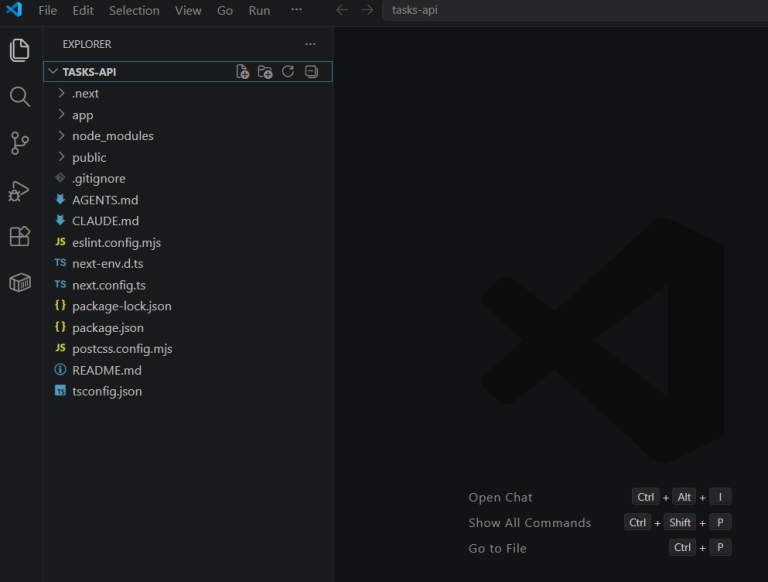Open the Selection menu

134,10
